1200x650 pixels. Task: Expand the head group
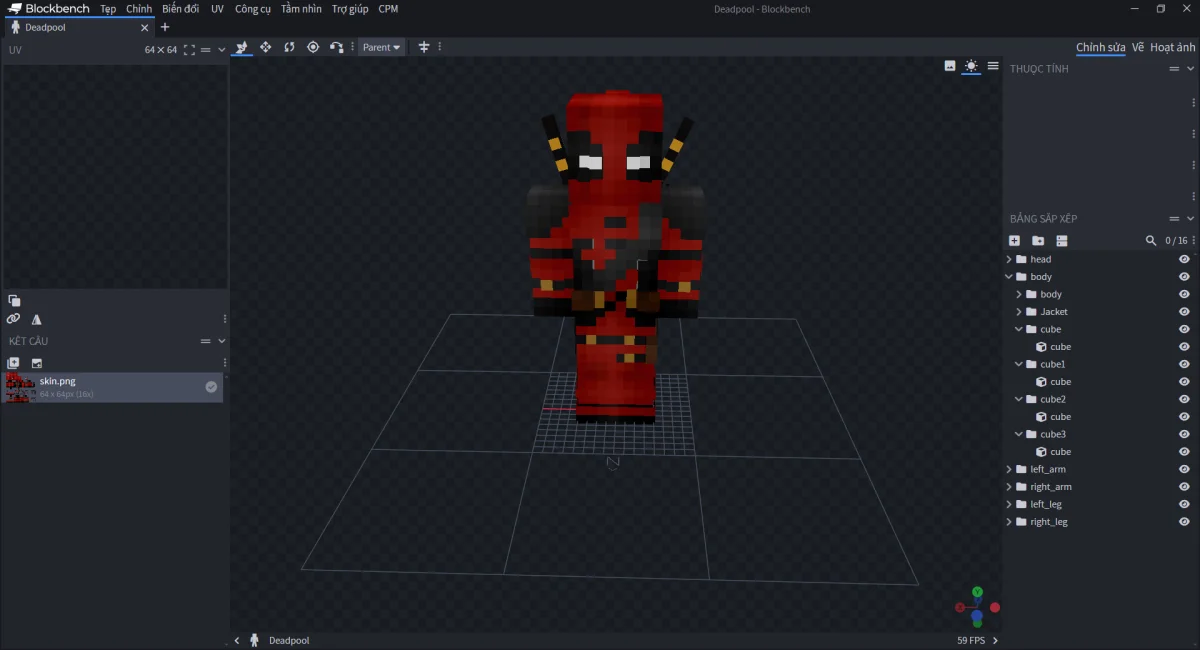point(1009,259)
